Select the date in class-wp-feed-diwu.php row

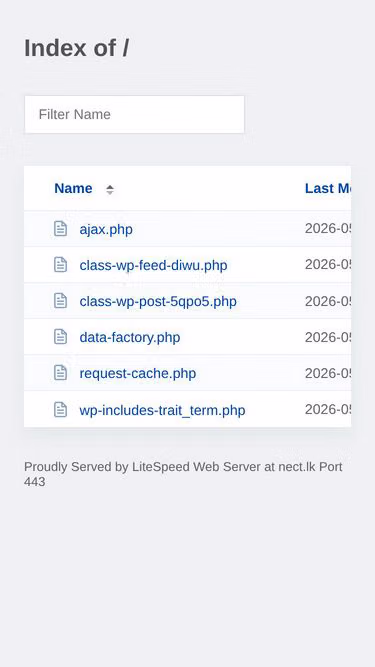(x=328, y=265)
